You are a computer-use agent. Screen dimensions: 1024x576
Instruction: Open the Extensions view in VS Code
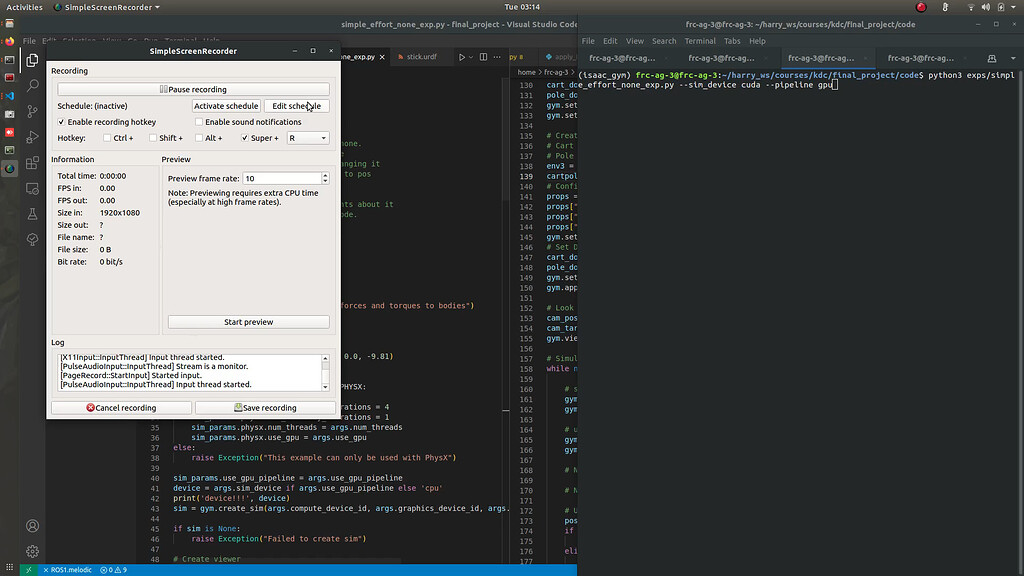coord(31,160)
